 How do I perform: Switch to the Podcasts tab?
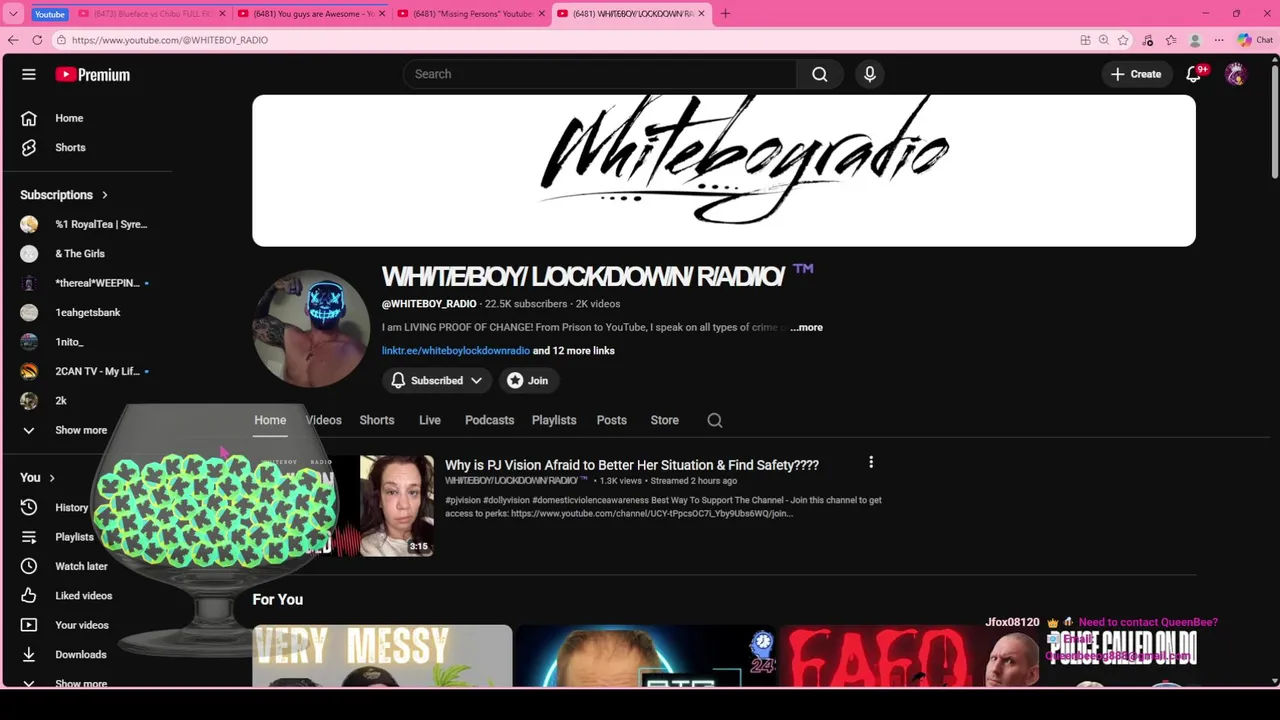pos(489,420)
